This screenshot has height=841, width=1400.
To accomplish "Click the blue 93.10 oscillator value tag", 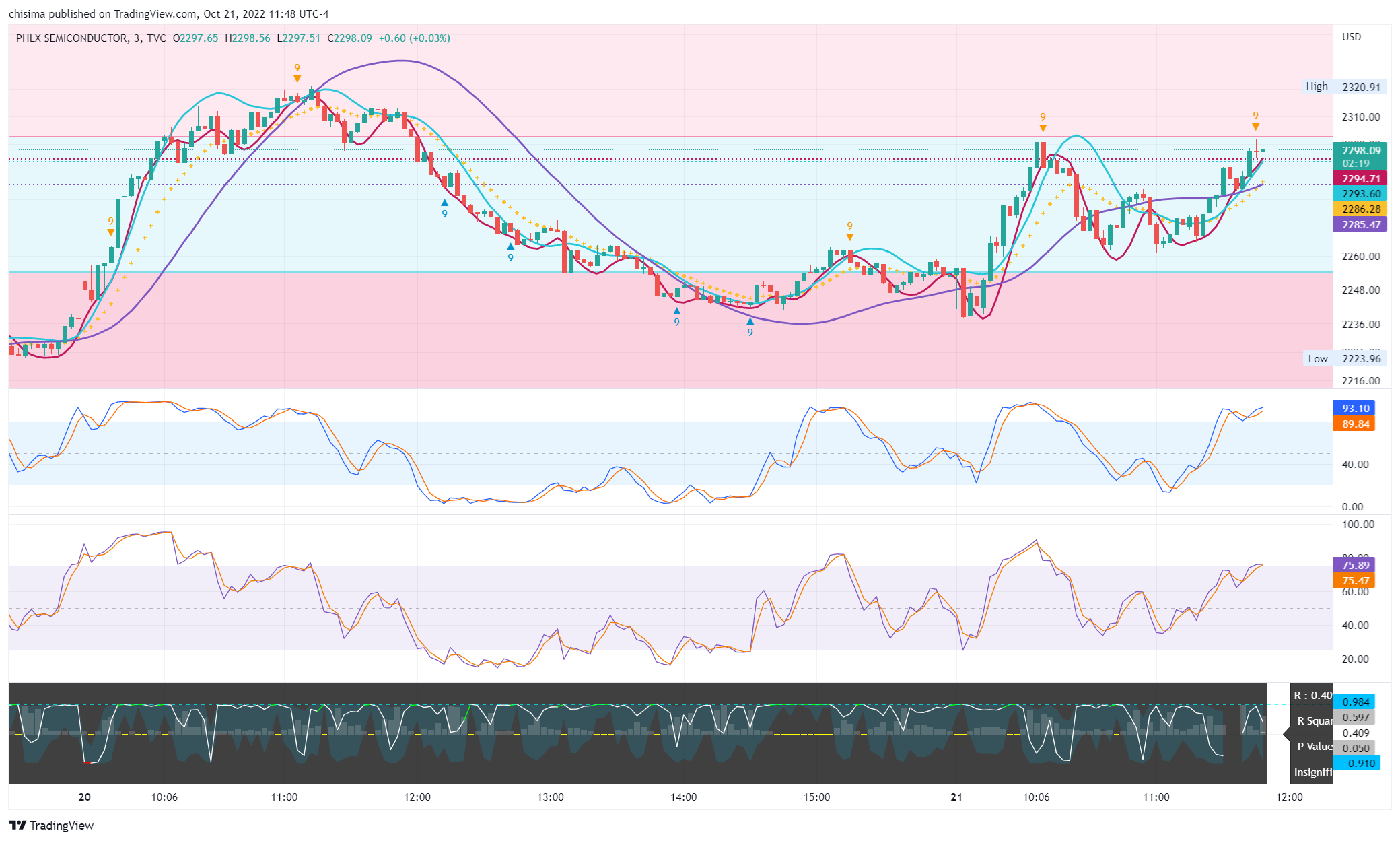I will pos(1354,409).
